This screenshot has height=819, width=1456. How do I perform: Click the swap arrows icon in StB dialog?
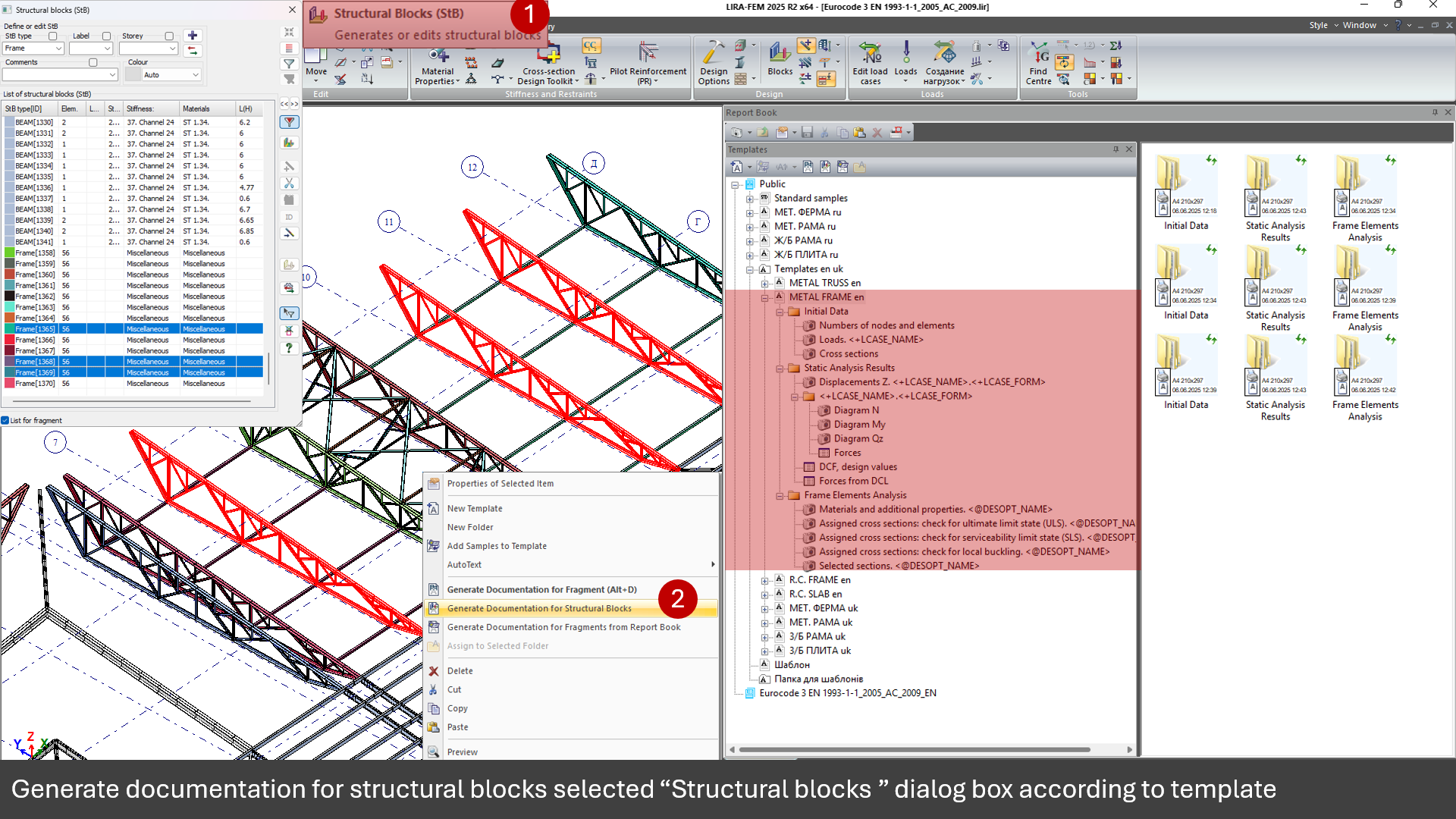tap(193, 50)
